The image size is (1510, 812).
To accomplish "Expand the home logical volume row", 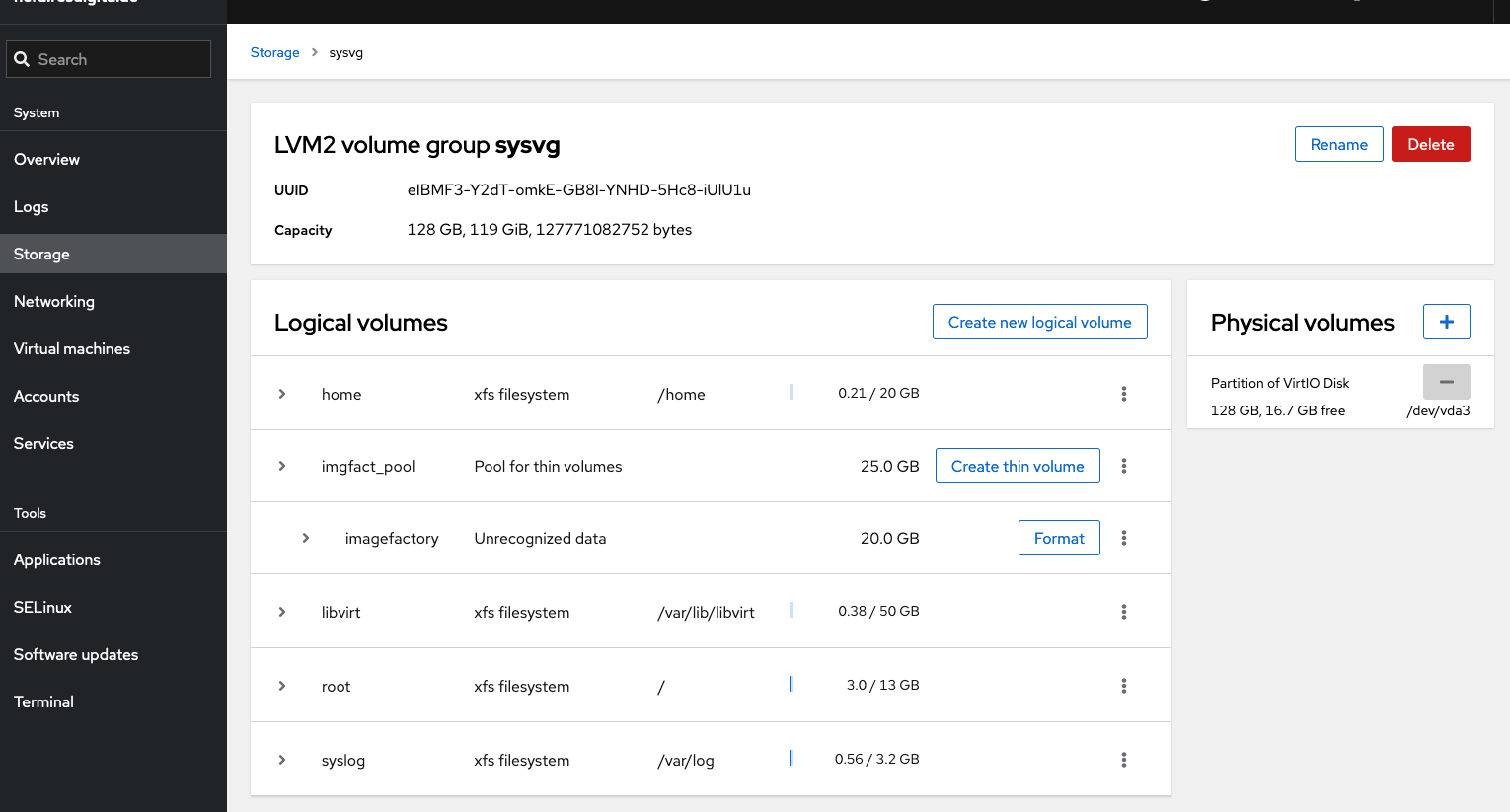I will coord(282,394).
